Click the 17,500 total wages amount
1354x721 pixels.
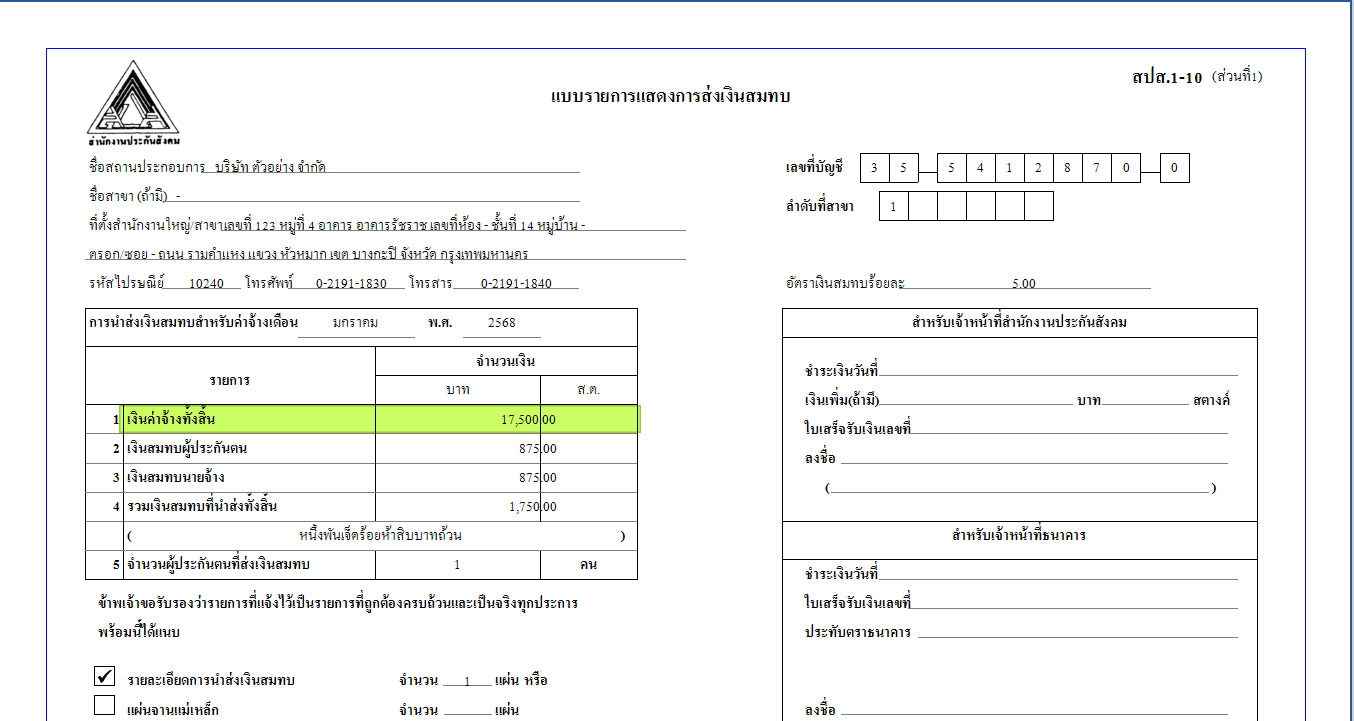click(x=520, y=420)
